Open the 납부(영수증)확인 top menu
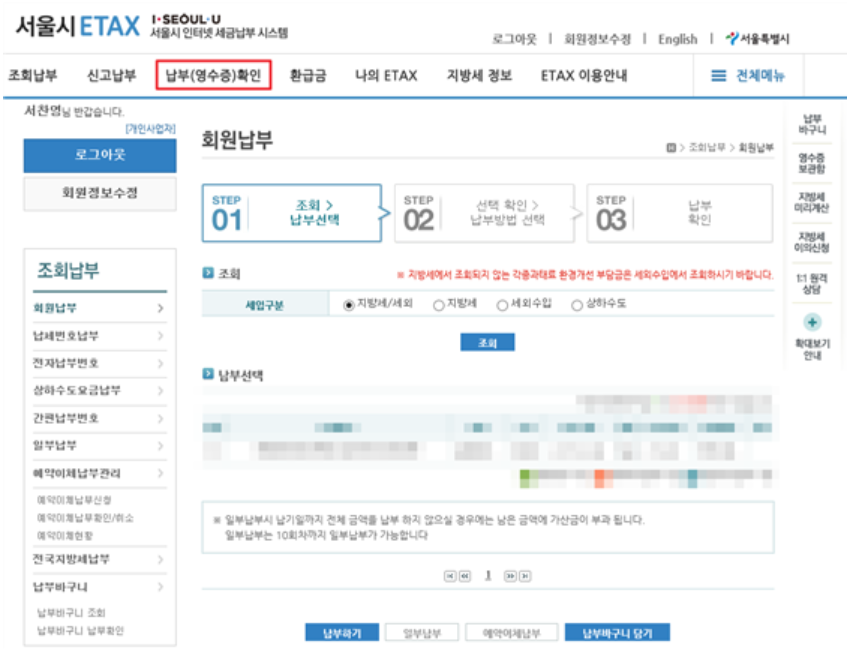Screen dimensions: 847x662 pos(213,75)
